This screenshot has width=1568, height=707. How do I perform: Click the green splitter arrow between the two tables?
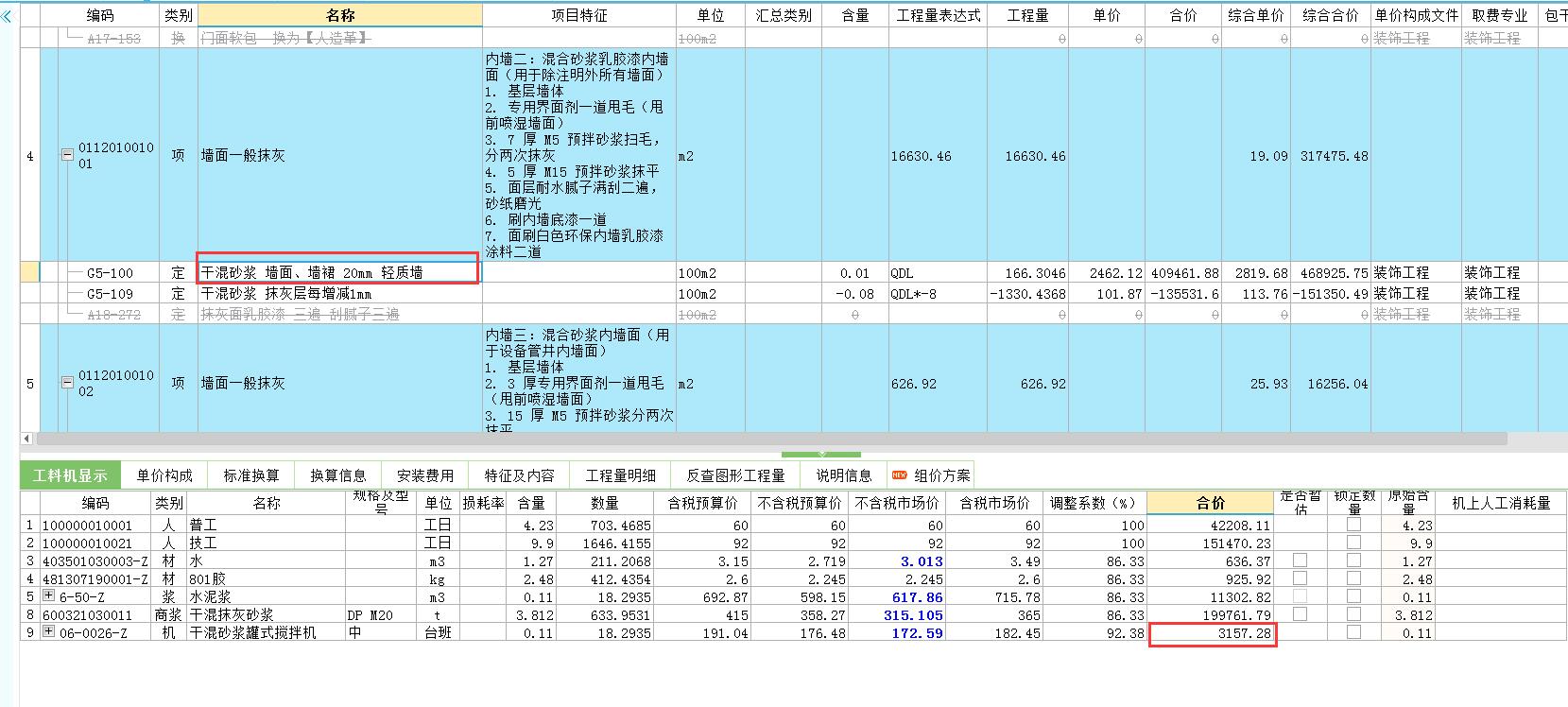coord(821,454)
